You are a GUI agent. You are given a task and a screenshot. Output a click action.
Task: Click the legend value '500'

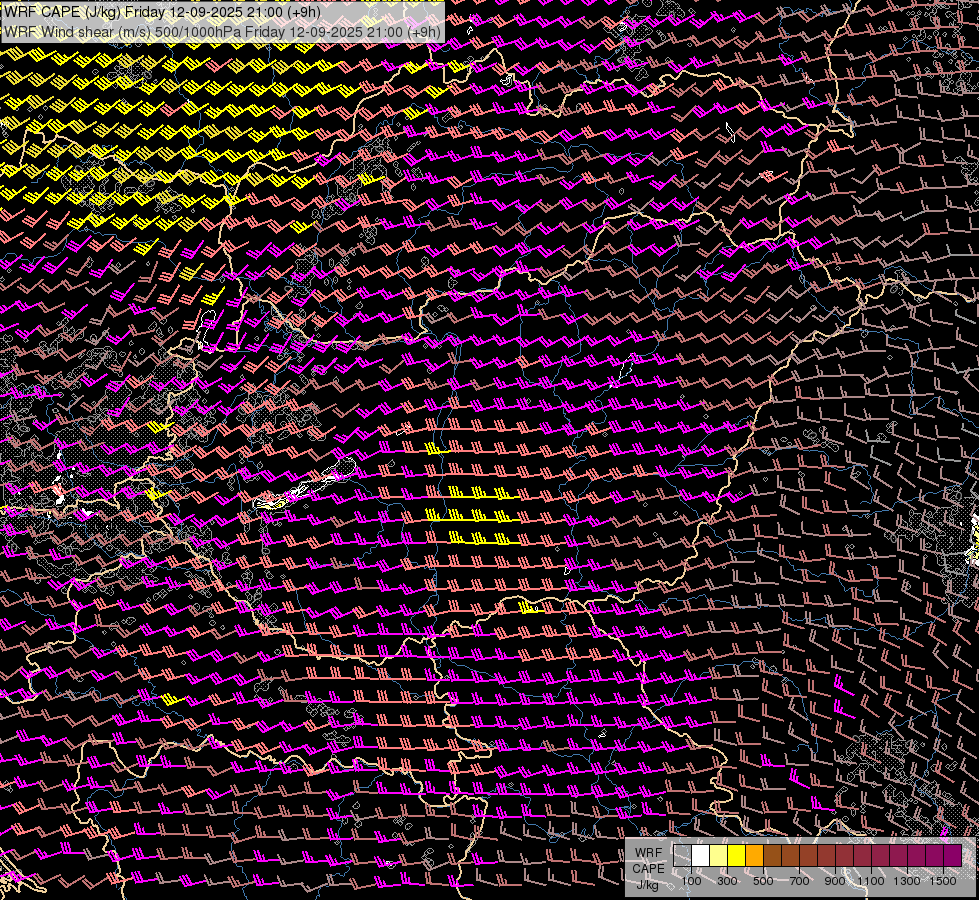pos(763,881)
